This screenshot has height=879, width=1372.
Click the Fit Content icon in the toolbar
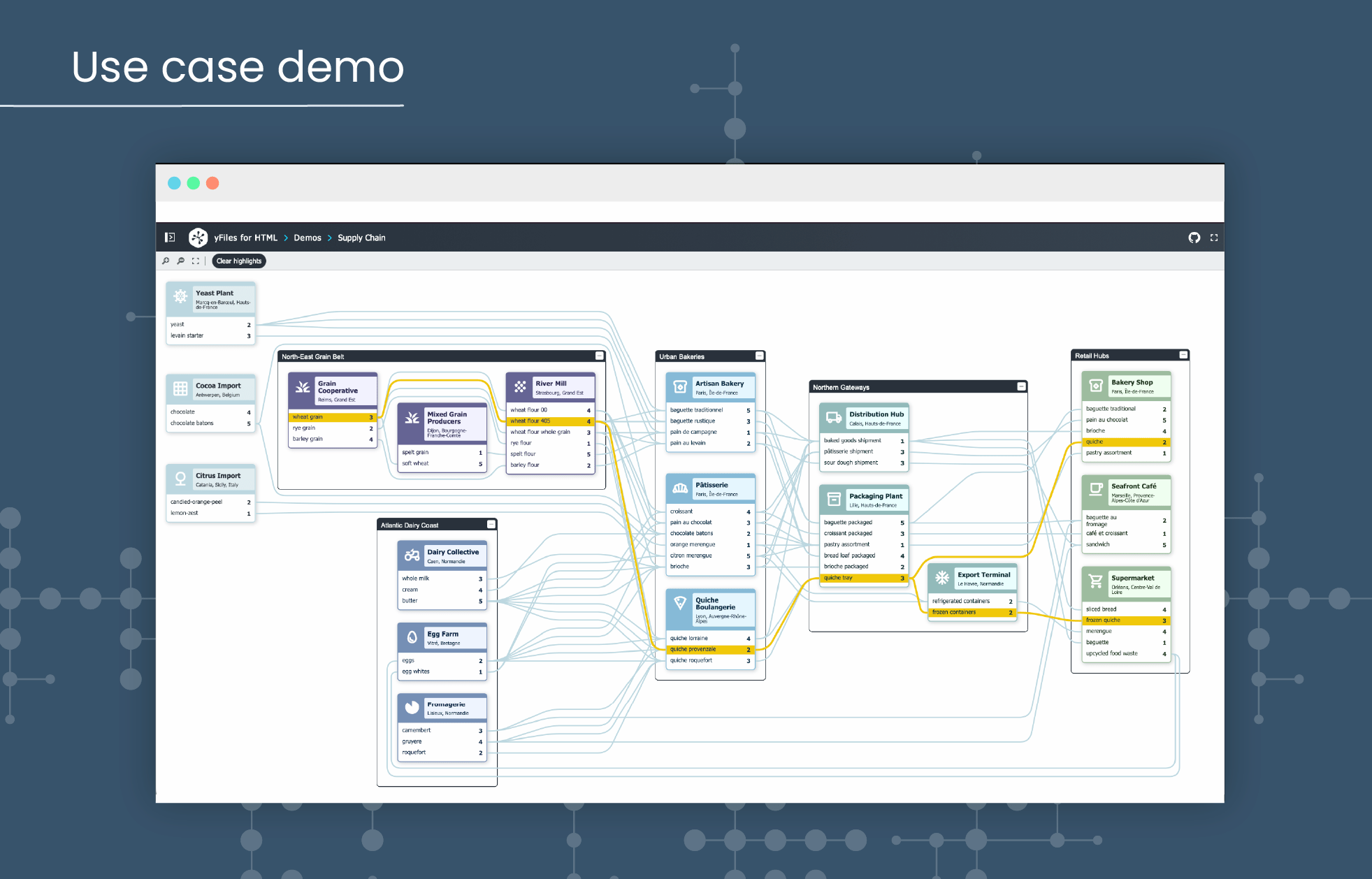196,260
